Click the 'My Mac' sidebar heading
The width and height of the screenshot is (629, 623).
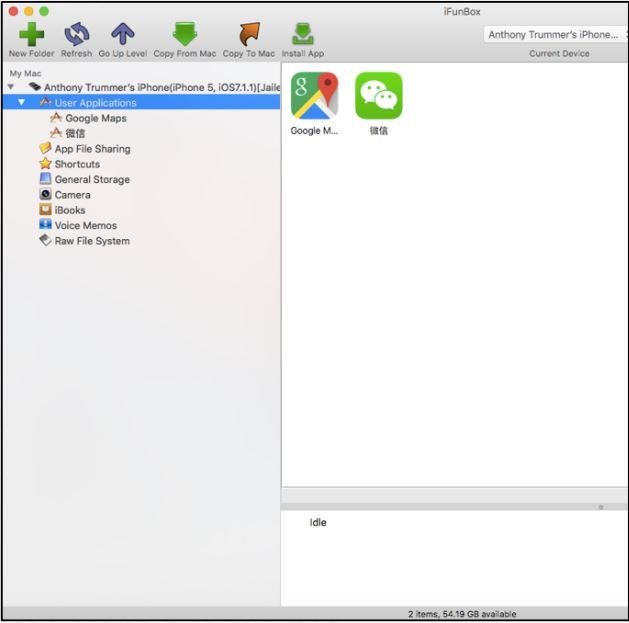(x=25, y=73)
